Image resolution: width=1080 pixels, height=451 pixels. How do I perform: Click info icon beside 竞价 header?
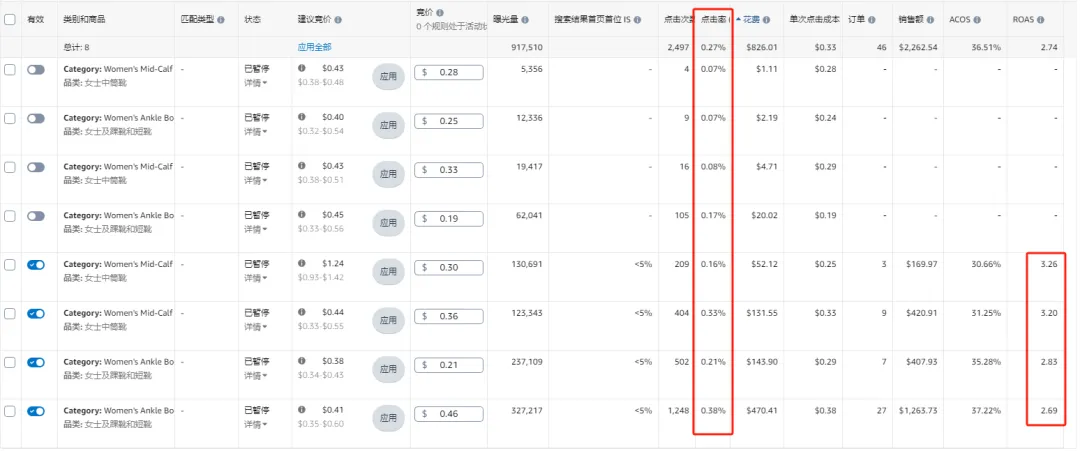(440, 12)
